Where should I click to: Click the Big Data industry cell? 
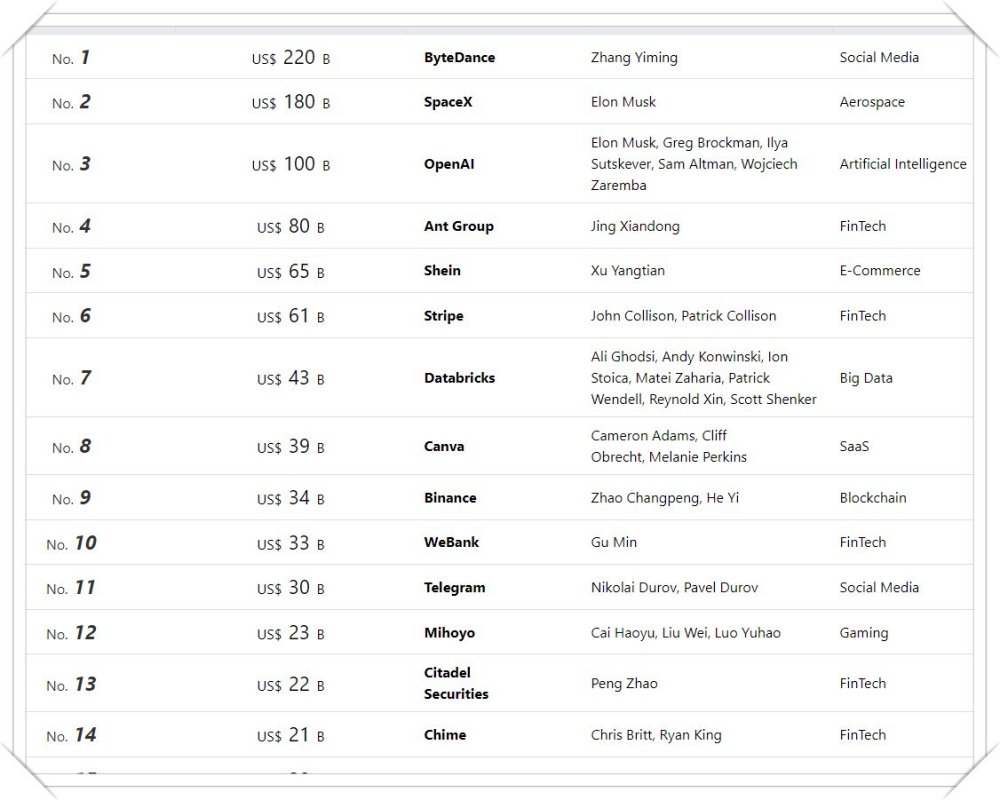[x=865, y=378]
